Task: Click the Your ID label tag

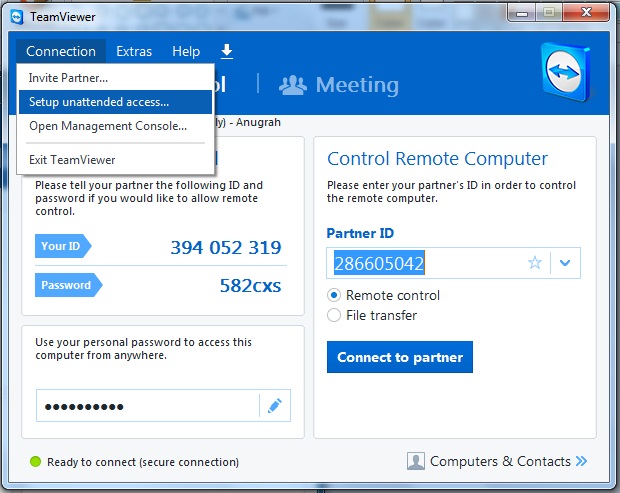Action: (63, 246)
